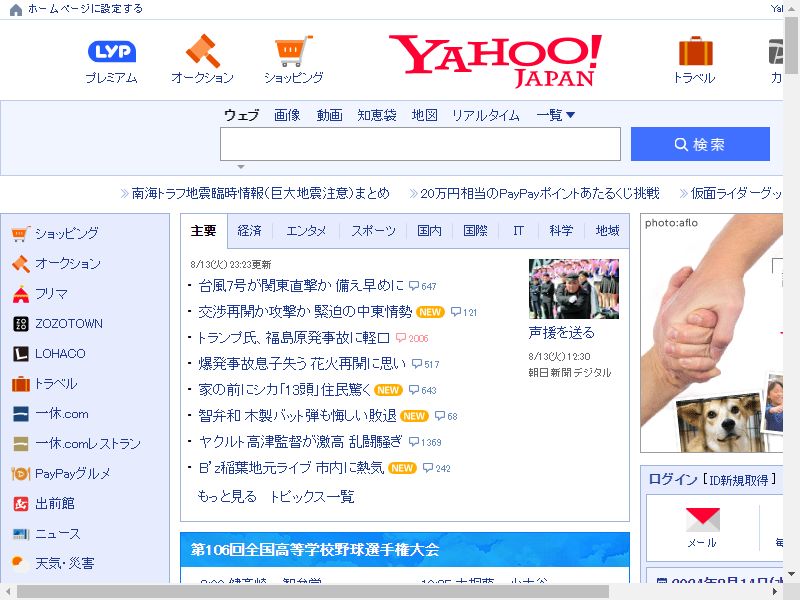Open 一休.com icon in sidebar

tap(20, 414)
